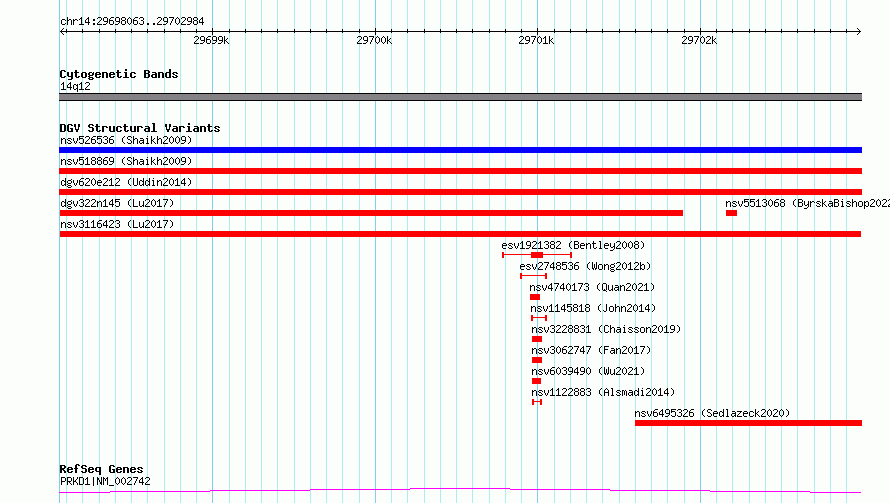The image size is (890, 503).
Task: Click the nsv3228831 red variant block
Action: coord(537,339)
